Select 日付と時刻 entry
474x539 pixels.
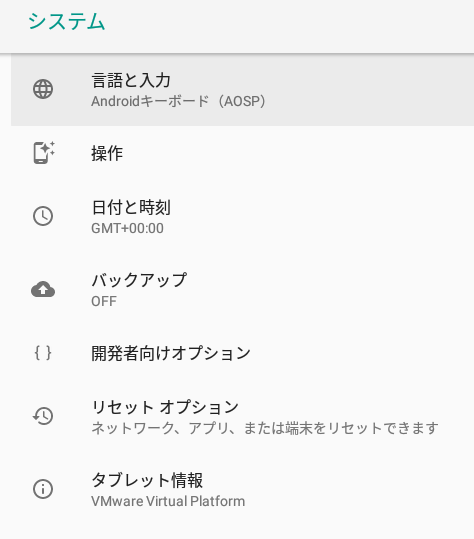click(242, 217)
